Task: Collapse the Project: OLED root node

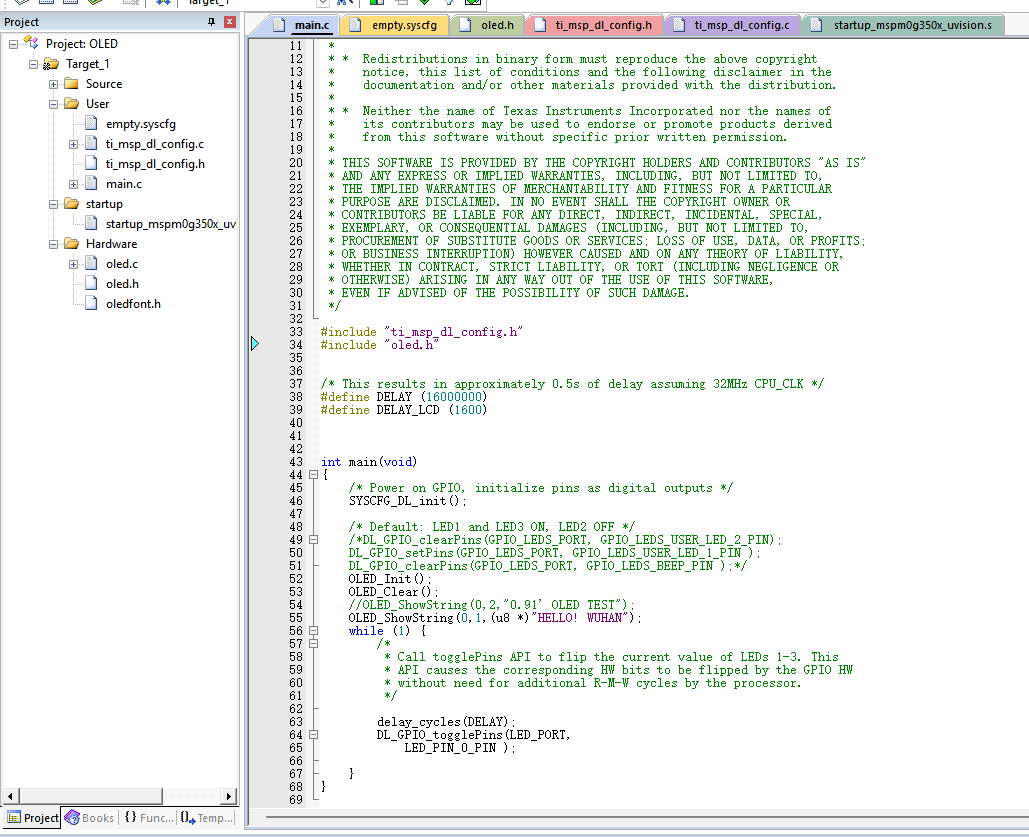Action: (13, 44)
